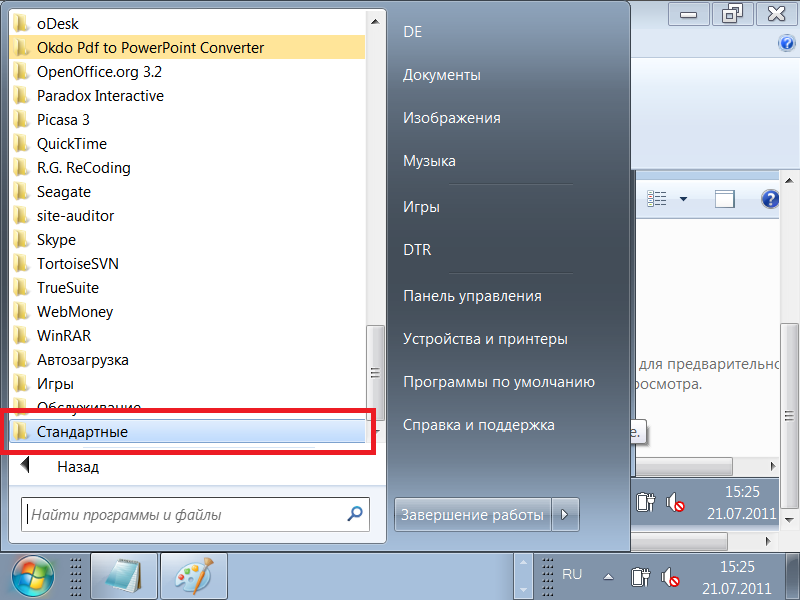Go back using the Назад button
800x600 pixels.
pyautogui.click(x=77, y=466)
